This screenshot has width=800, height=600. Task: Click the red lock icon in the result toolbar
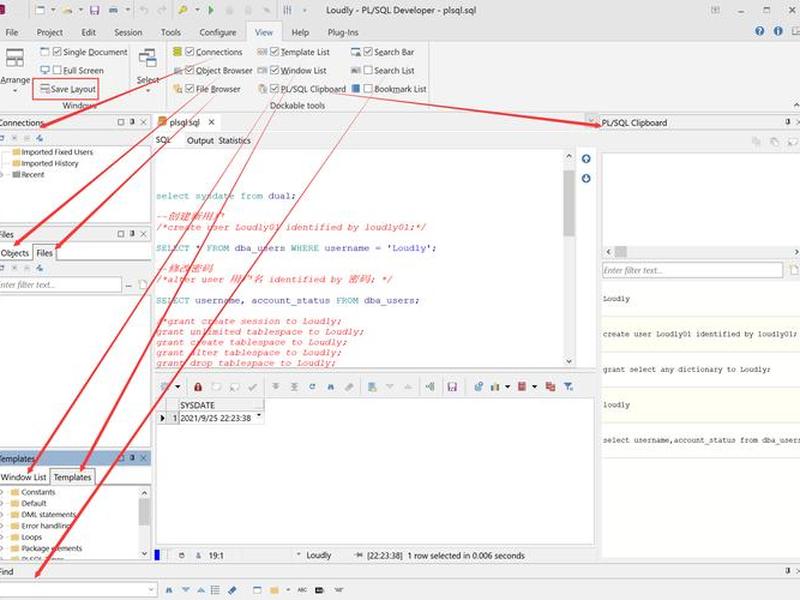click(198, 387)
